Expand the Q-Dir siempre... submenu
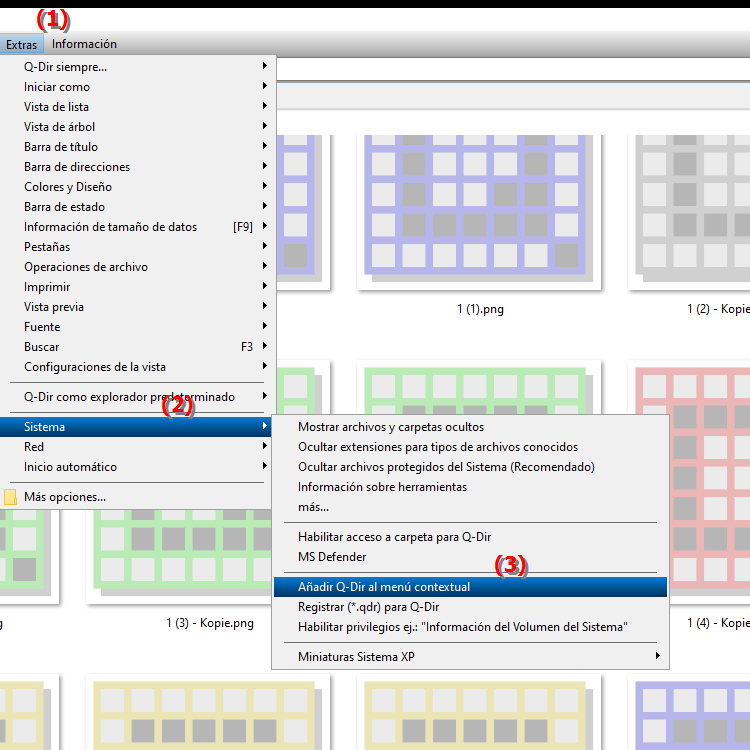The height and width of the screenshot is (750, 750). click(x=138, y=66)
